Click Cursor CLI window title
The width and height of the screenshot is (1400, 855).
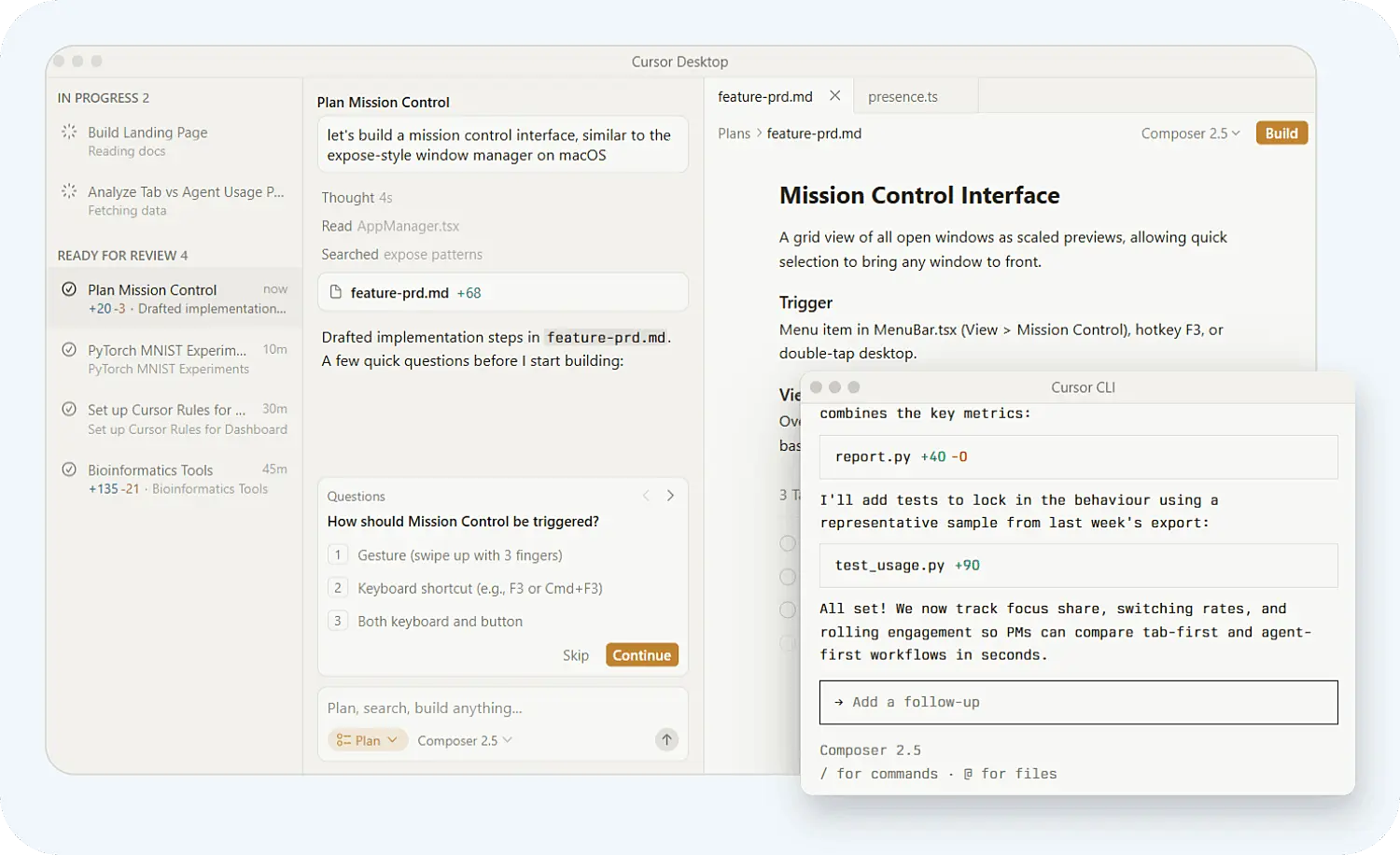click(x=1083, y=387)
